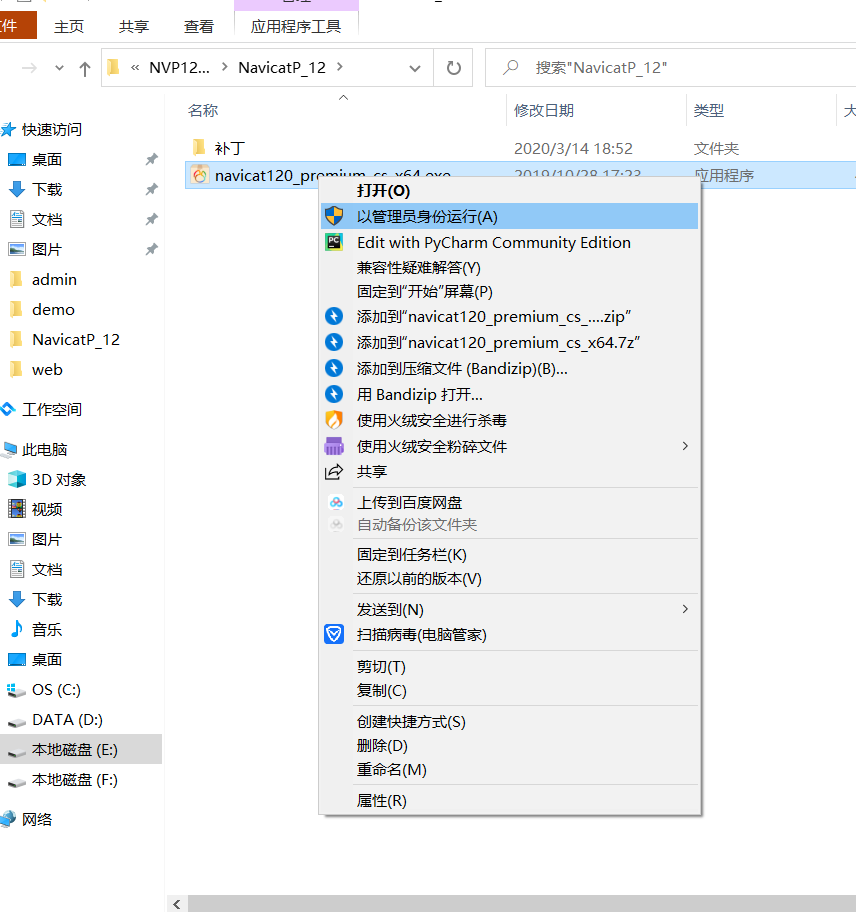Click the PyCharm icon in context menu

pos(334,242)
